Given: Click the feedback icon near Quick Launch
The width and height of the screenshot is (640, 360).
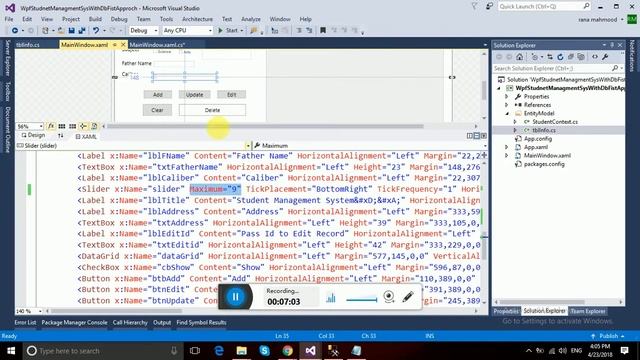Looking at the screenshot, I should click(x=489, y=6).
